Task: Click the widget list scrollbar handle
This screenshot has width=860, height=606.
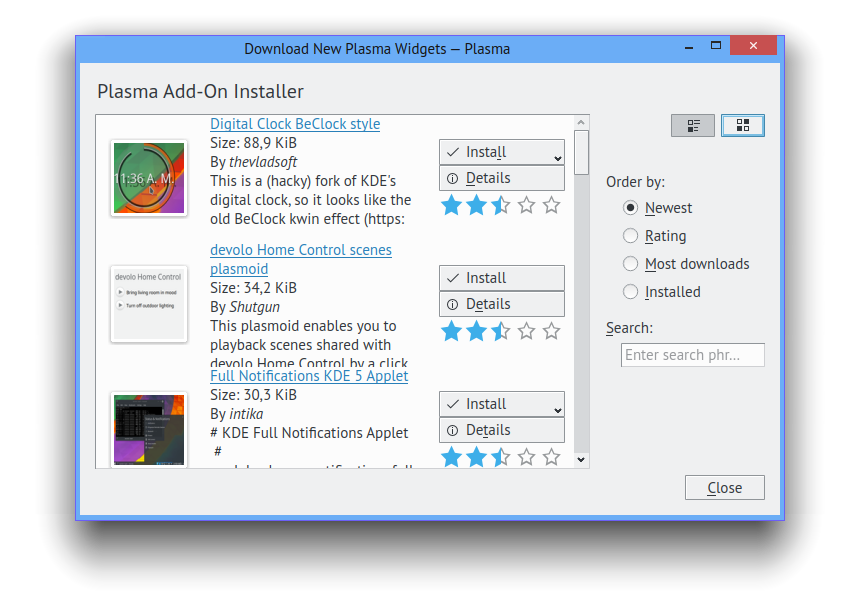Action: [x=581, y=152]
